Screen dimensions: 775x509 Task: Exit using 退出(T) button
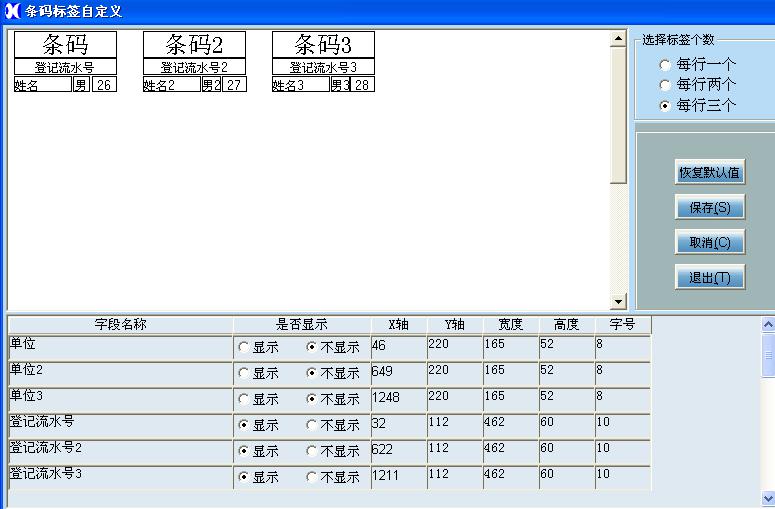pos(709,277)
